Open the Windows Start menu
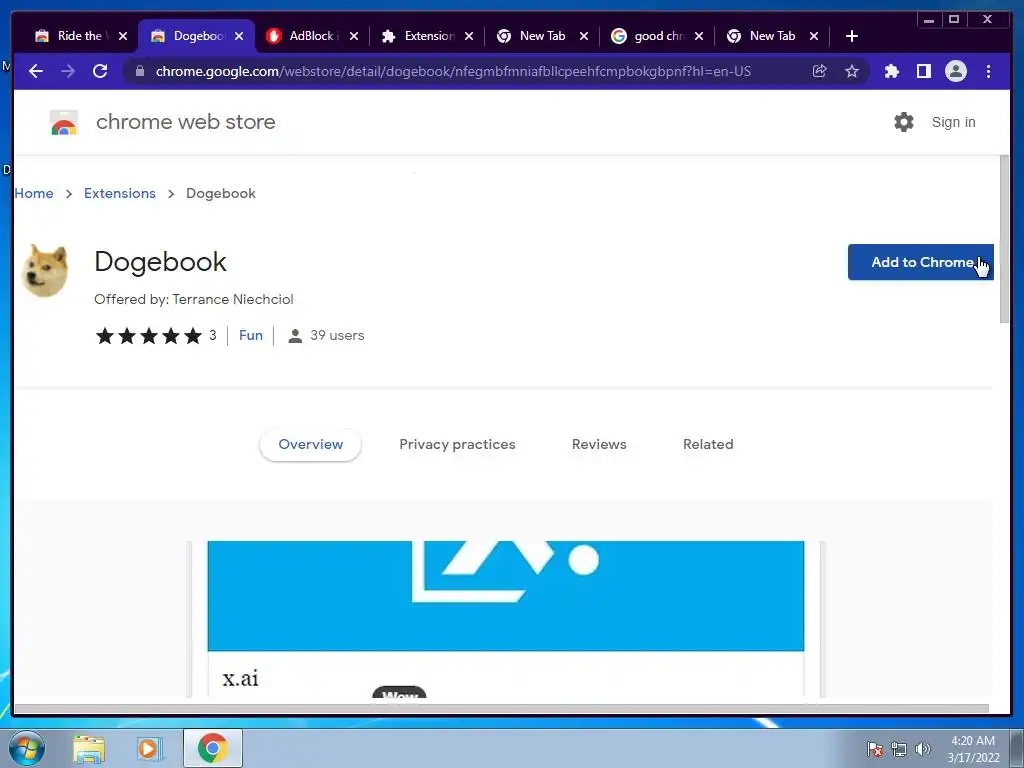 (x=26, y=748)
